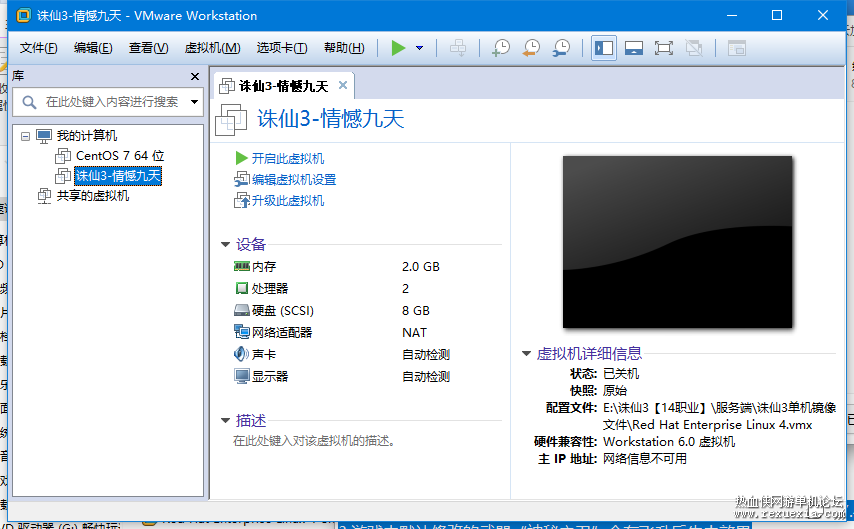This screenshot has width=854, height=529.
Task: Toggle the library sidebar view icon
Action: tap(603, 48)
